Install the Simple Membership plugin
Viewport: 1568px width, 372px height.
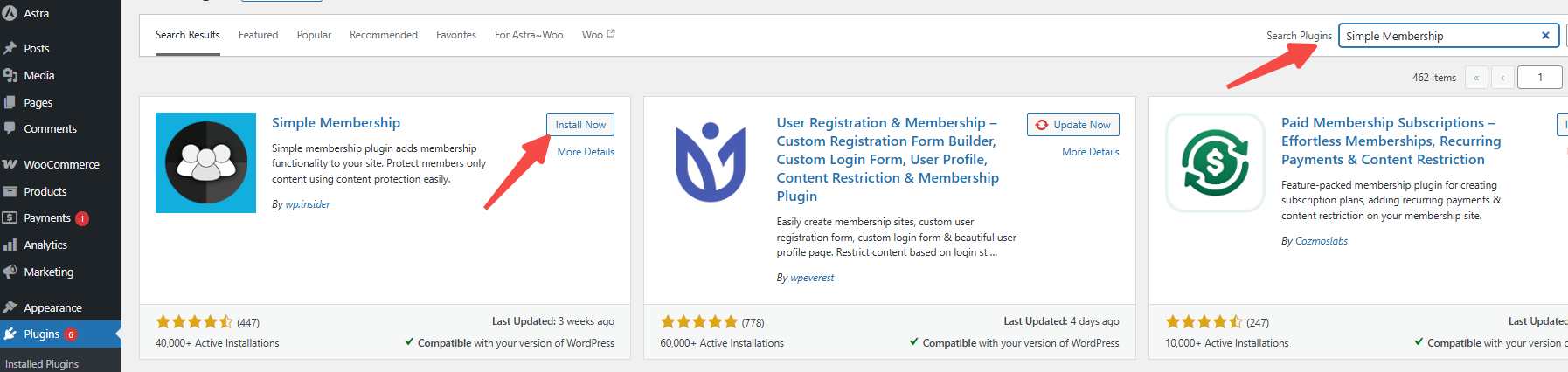tap(579, 125)
